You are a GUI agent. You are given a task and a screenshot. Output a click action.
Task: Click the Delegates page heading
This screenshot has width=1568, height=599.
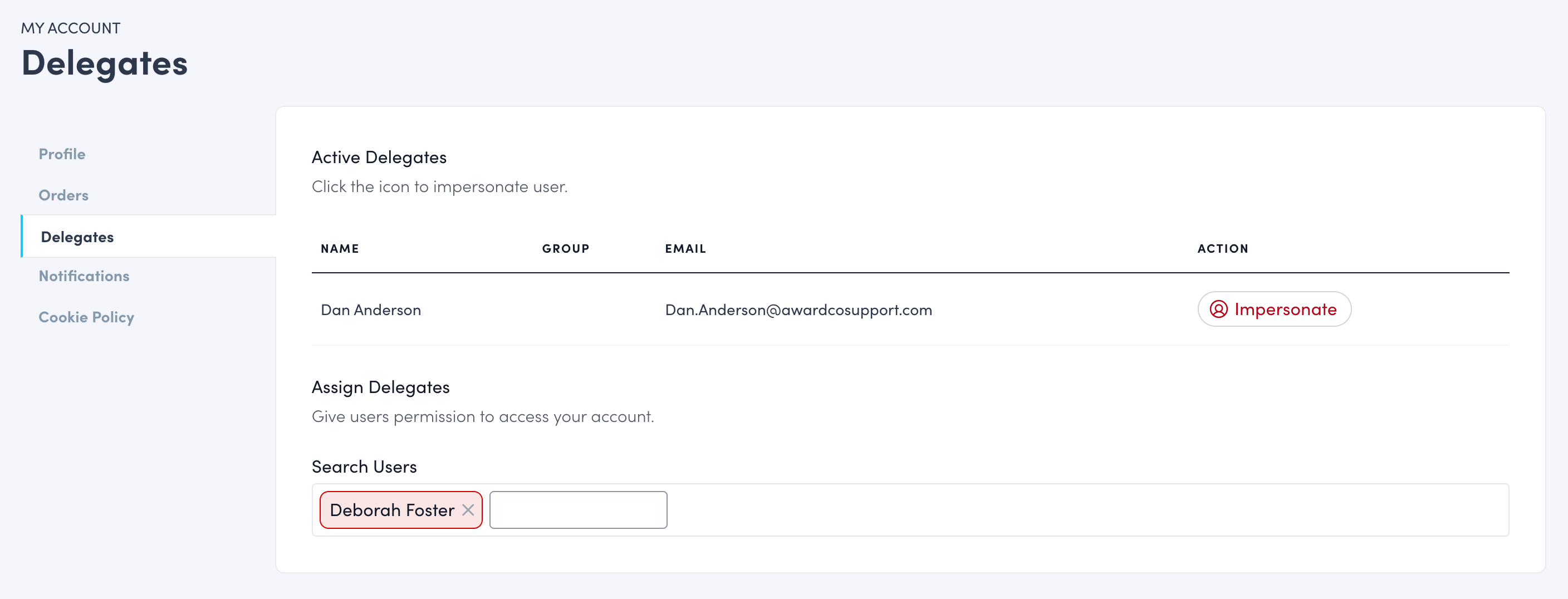click(x=104, y=64)
